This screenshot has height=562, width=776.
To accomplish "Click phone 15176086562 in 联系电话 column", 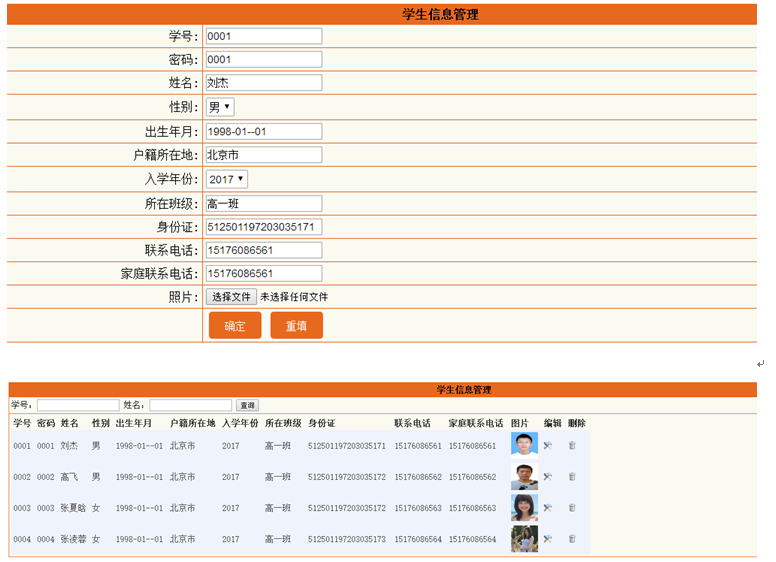I will (x=418, y=477).
